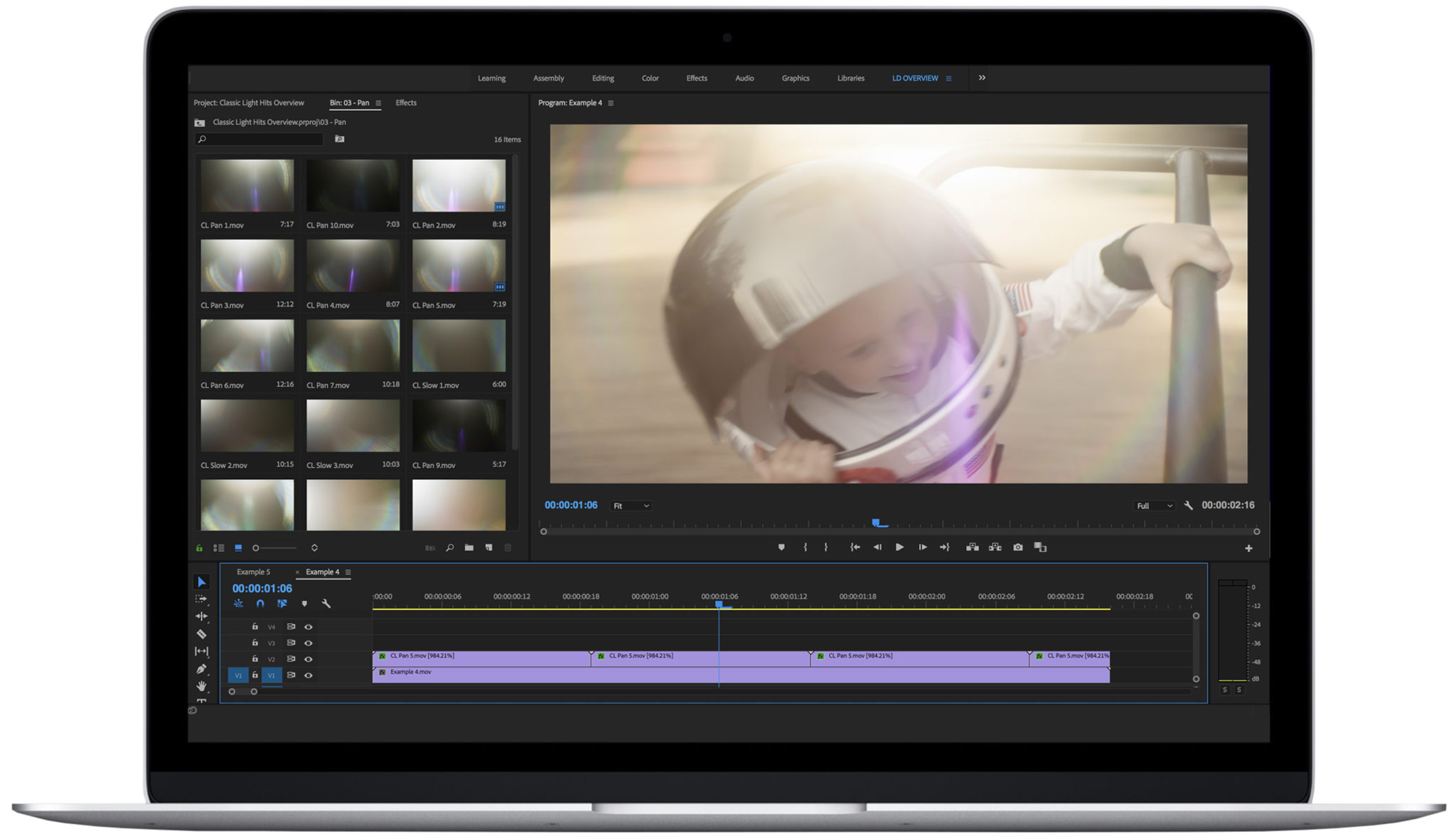Open program monitor settings wrench
Image resolution: width=1456 pixels, height=839 pixels.
[1189, 506]
